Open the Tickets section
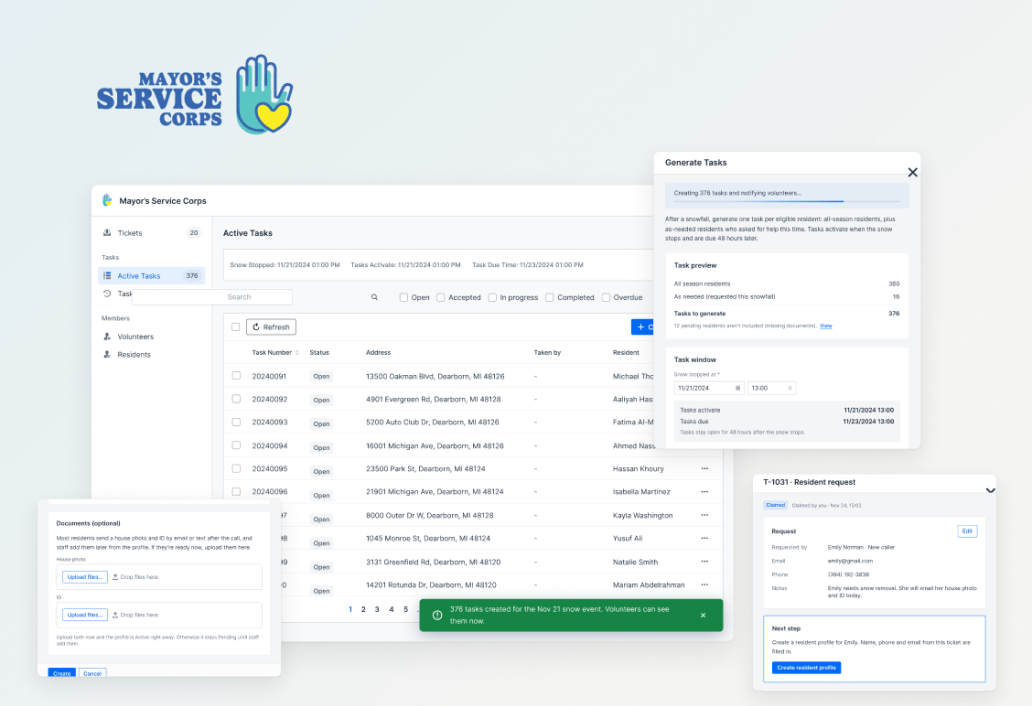Screen dimensions: 1032x706 click(151, 233)
